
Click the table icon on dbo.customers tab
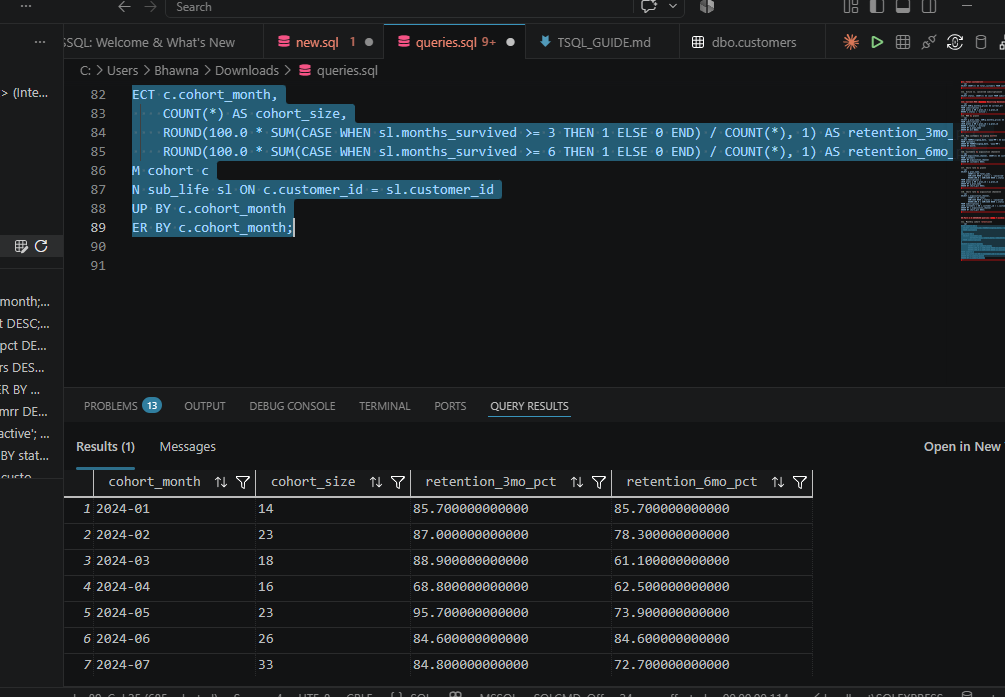(698, 42)
